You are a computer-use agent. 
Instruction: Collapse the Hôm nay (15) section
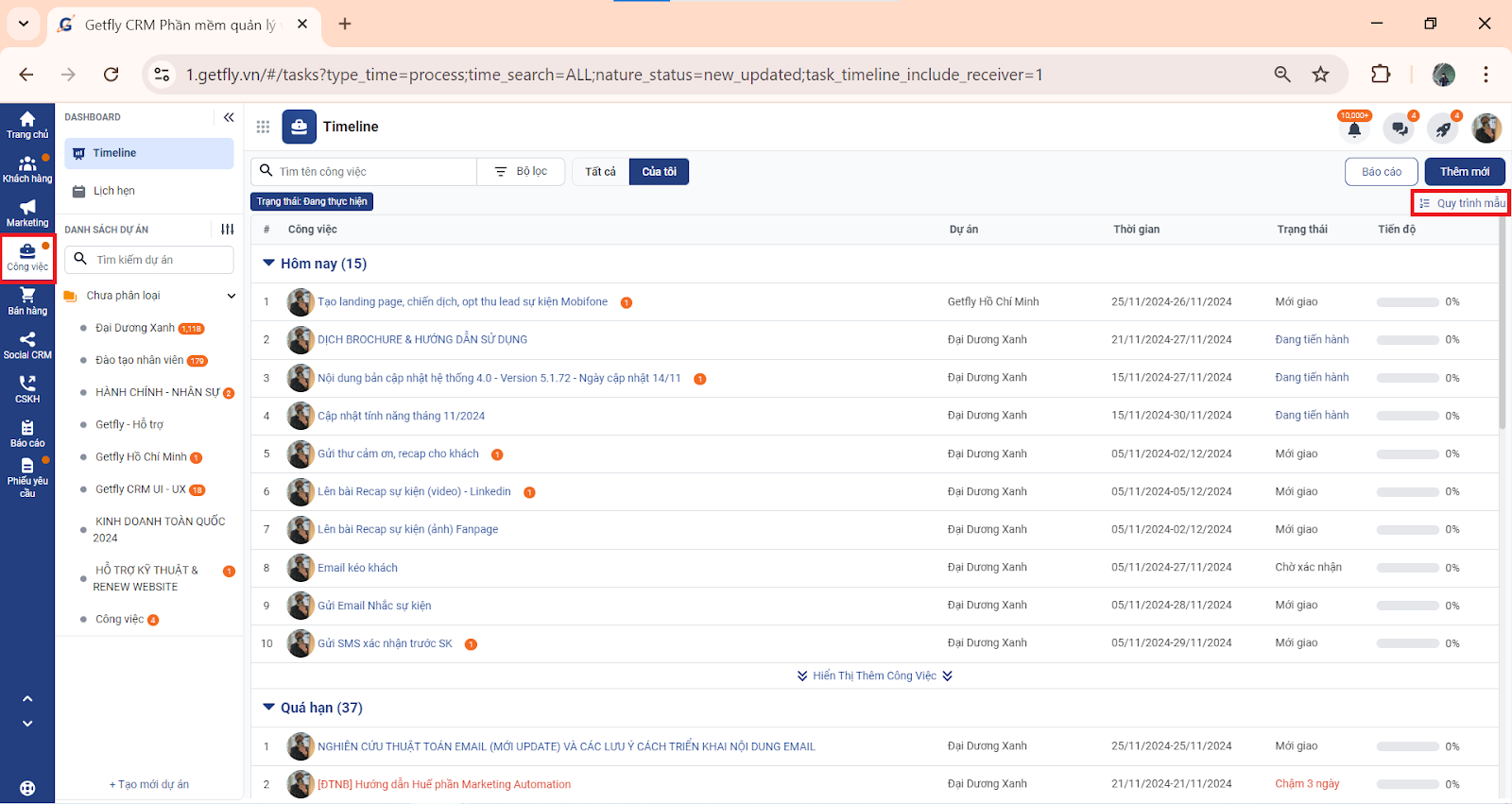click(x=268, y=264)
